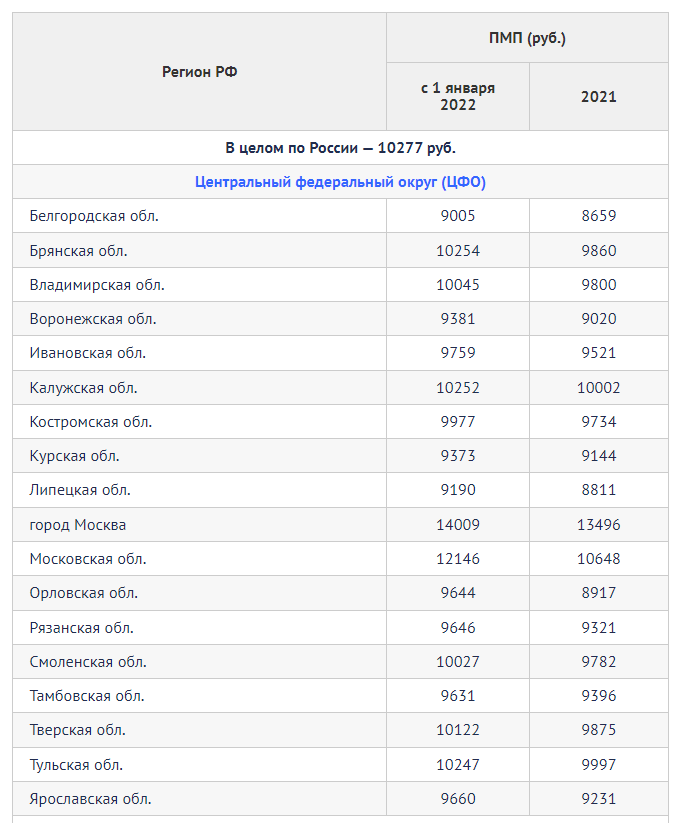Open the Центральный федеральный округ (ЦФО) link
This screenshot has width=681, height=823.
point(340,182)
